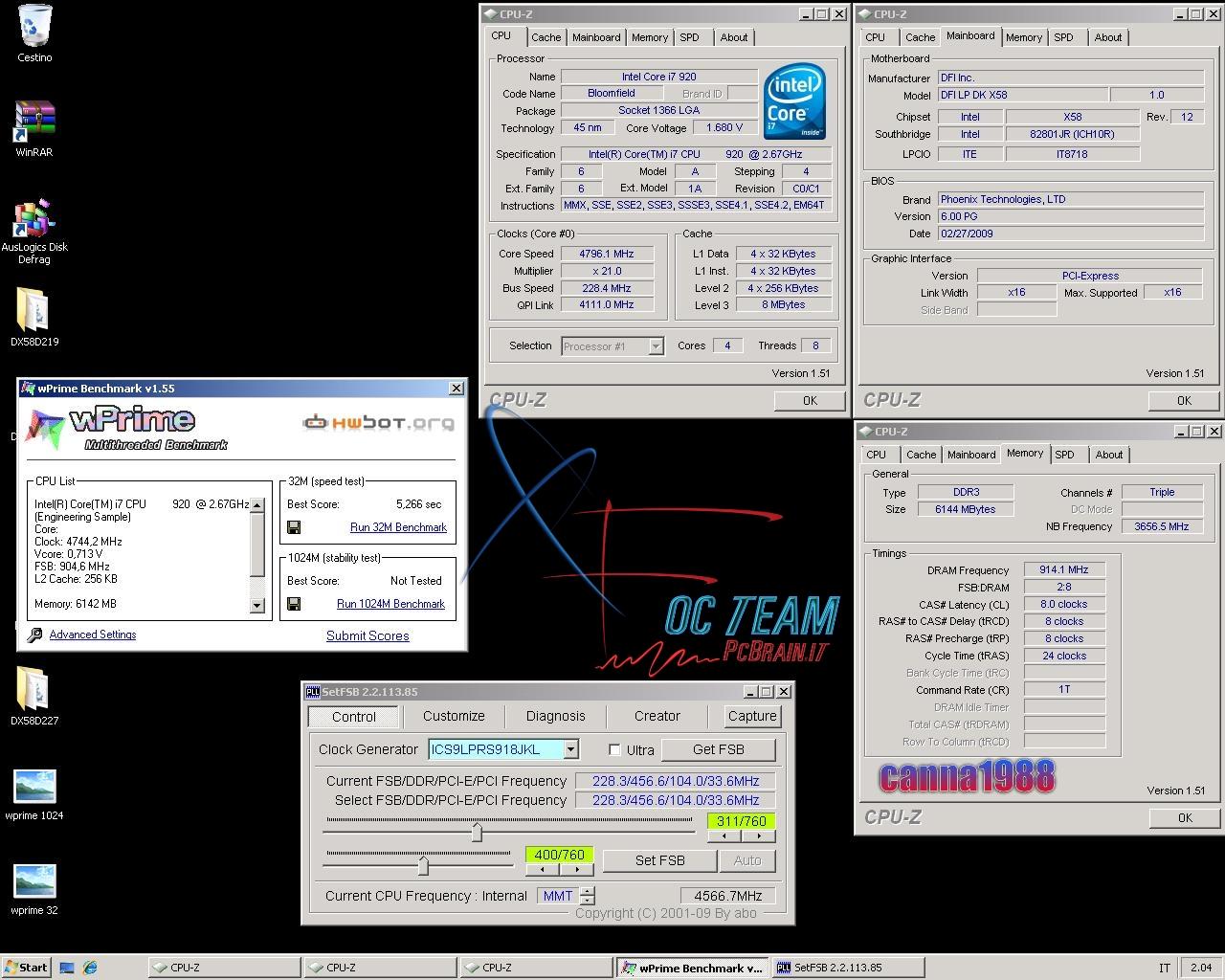The height and width of the screenshot is (980, 1225).
Task: Open Memory tab in CPU-Z CPU window
Action: [x=650, y=37]
